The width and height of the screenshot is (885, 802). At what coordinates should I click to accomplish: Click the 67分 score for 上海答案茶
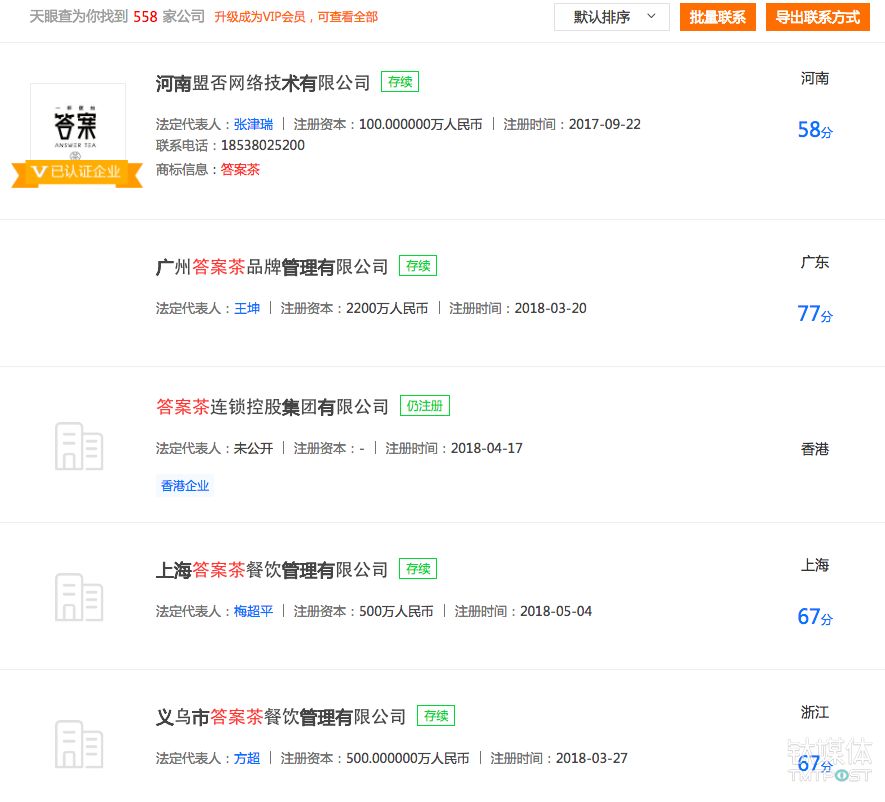pyautogui.click(x=814, y=616)
